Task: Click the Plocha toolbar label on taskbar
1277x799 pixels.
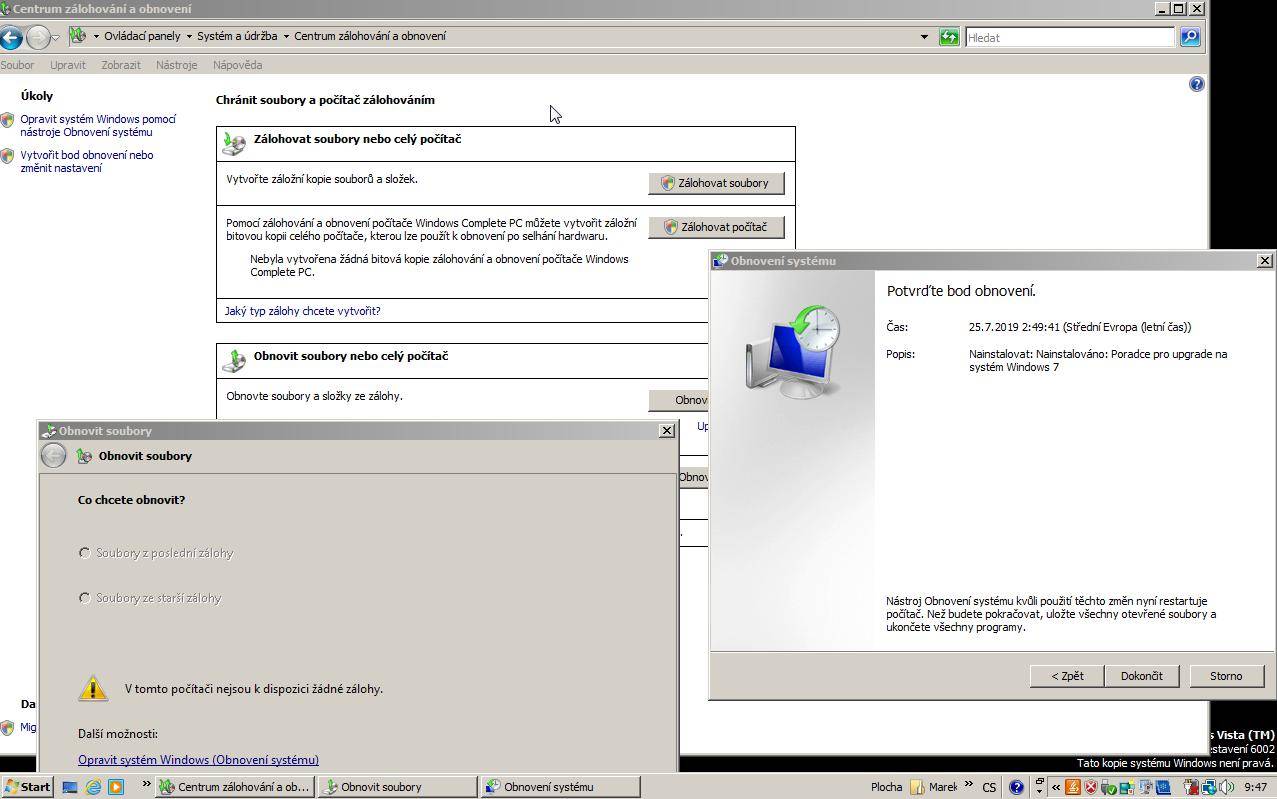Action: tap(886, 787)
